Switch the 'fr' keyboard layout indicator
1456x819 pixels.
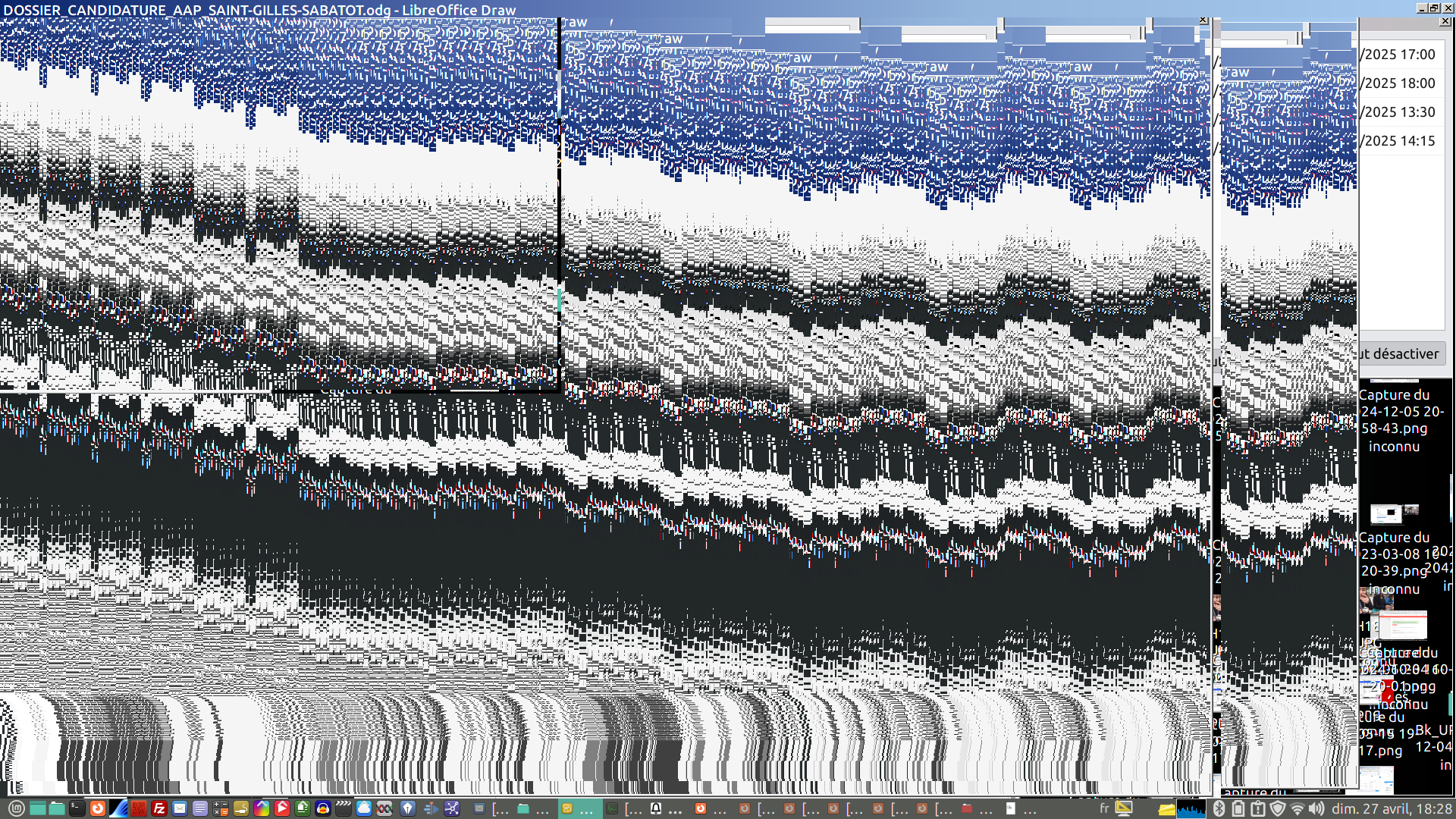coord(1104,808)
